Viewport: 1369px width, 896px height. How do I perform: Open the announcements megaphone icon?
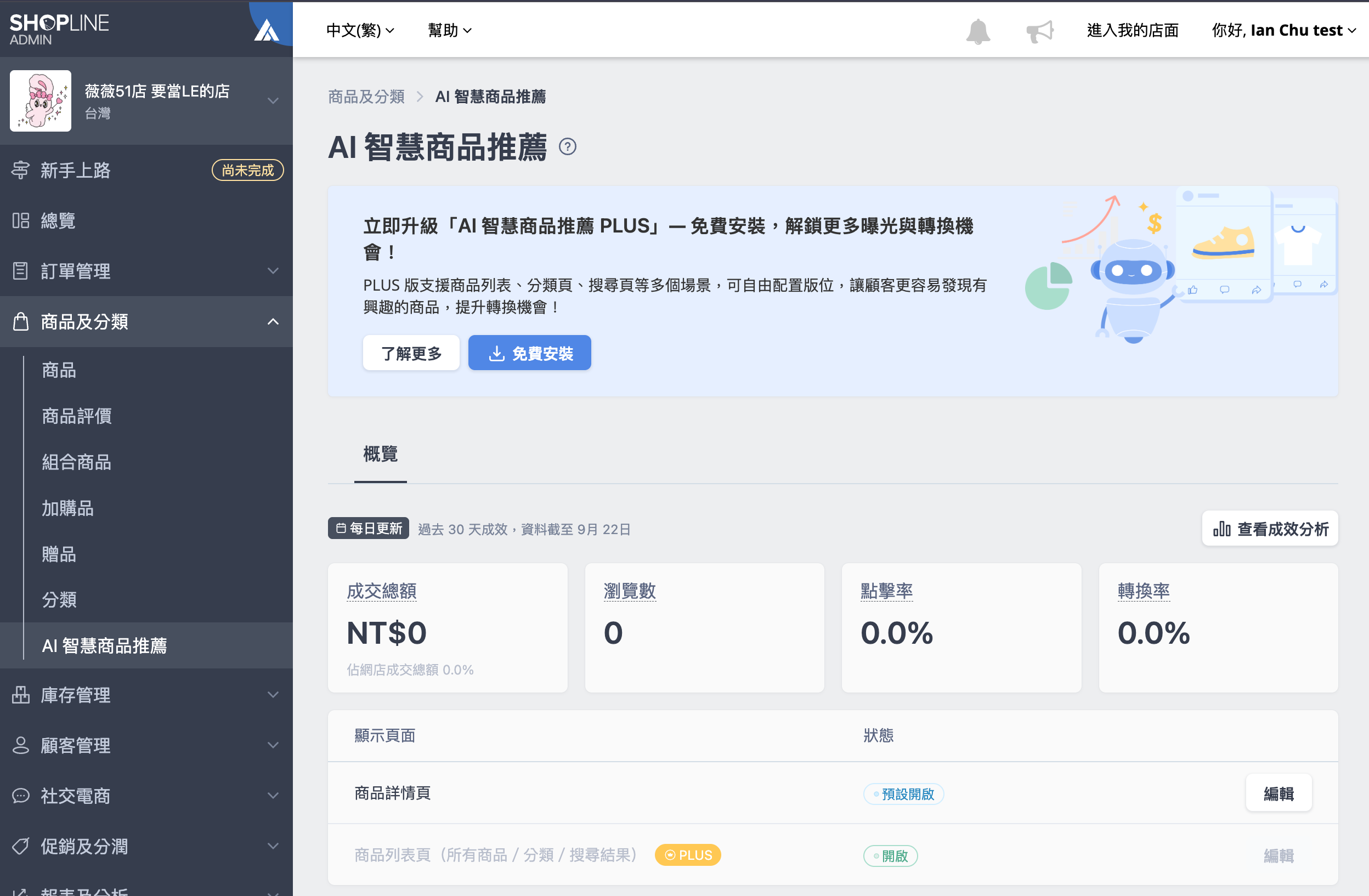click(x=1039, y=31)
